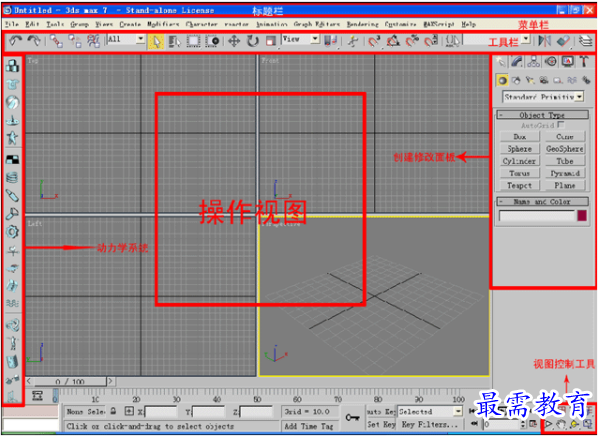Toggle Absolute/Offset transform type-in mode

pos(130,411)
